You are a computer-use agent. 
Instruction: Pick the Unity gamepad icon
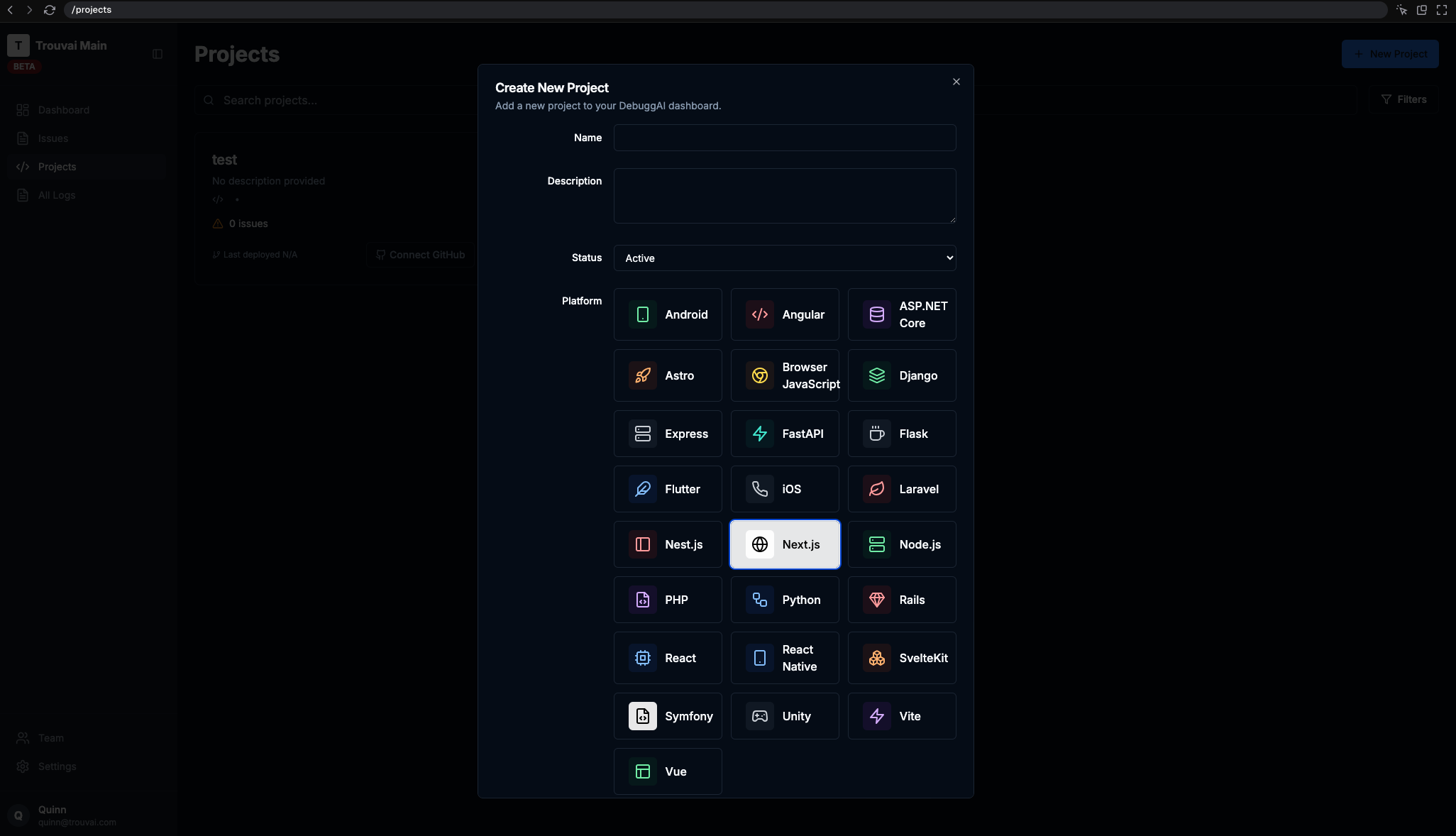[x=759, y=716]
